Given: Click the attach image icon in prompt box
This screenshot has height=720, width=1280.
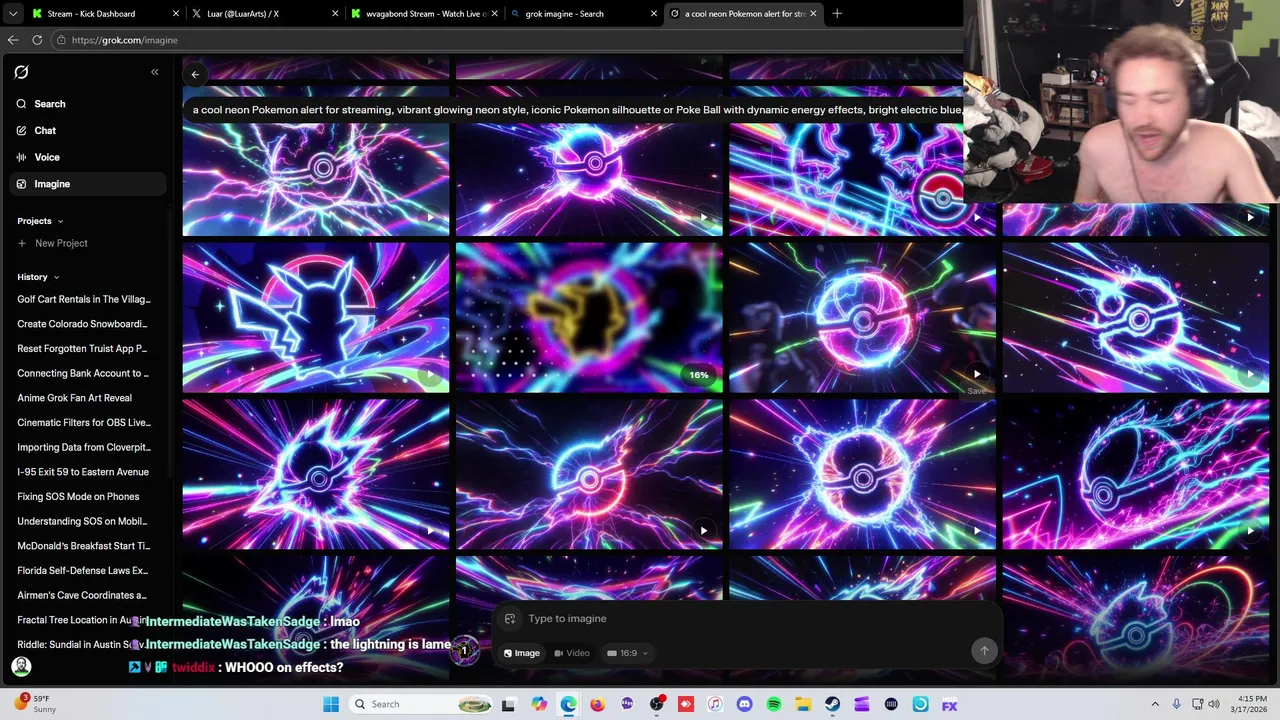Looking at the screenshot, I should pyautogui.click(x=510, y=619).
